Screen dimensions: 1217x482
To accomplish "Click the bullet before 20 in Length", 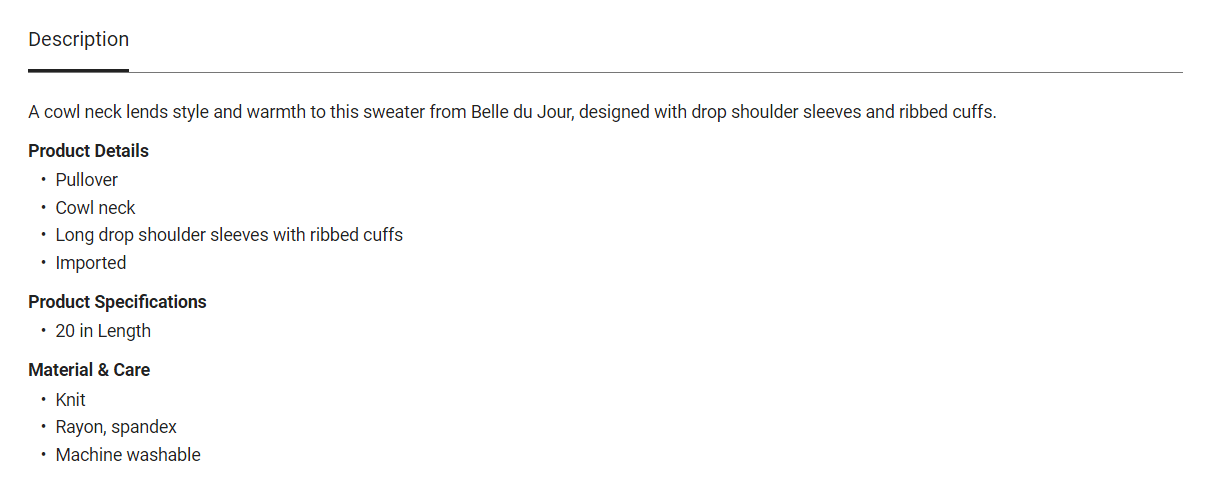I will pos(43,331).
